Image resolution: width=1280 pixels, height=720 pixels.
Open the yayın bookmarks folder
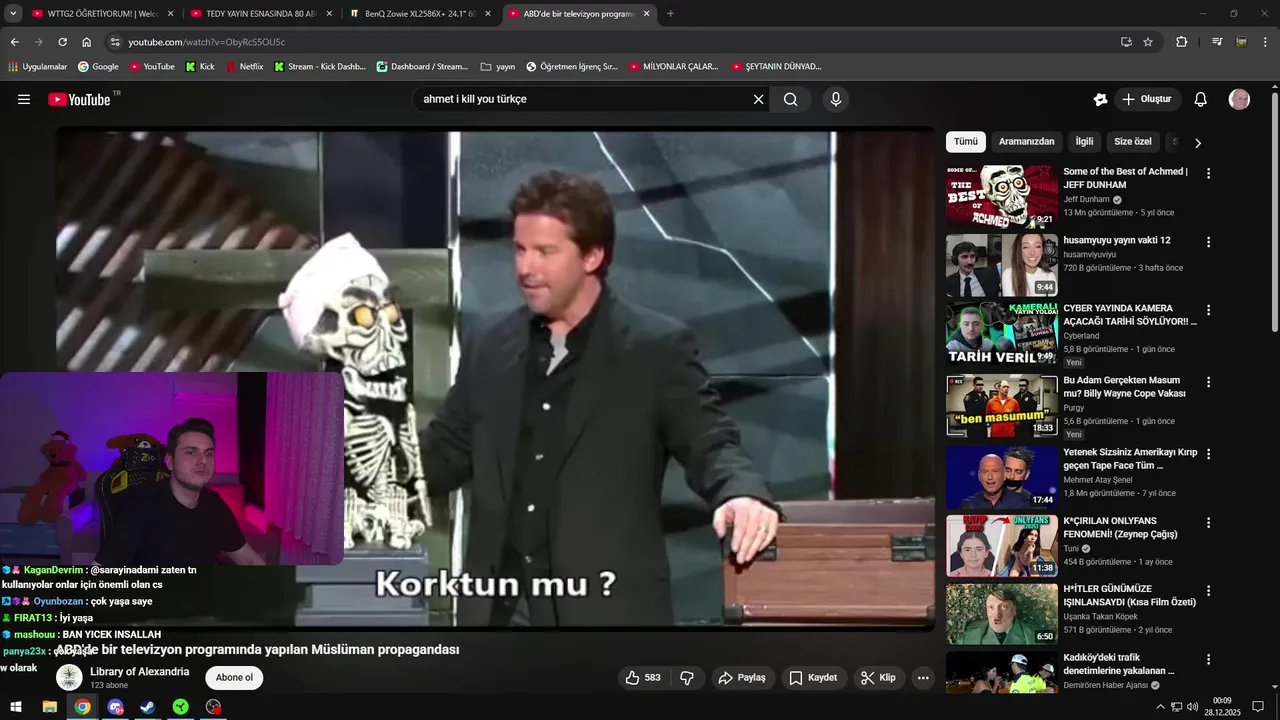[x=498, y=67]
